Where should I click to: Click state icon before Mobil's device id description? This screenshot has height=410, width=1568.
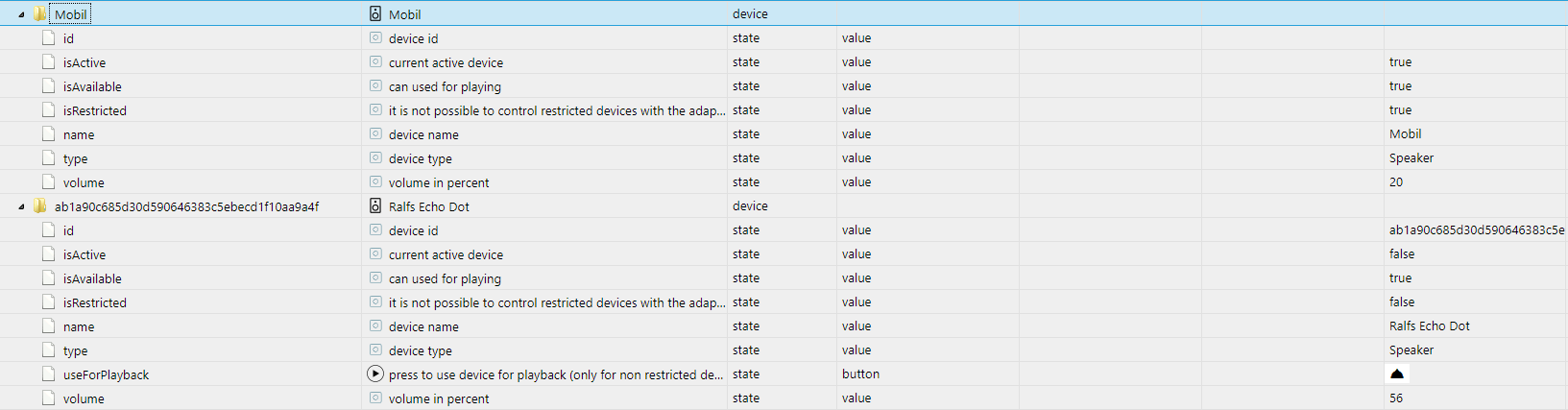coord(375,38)
